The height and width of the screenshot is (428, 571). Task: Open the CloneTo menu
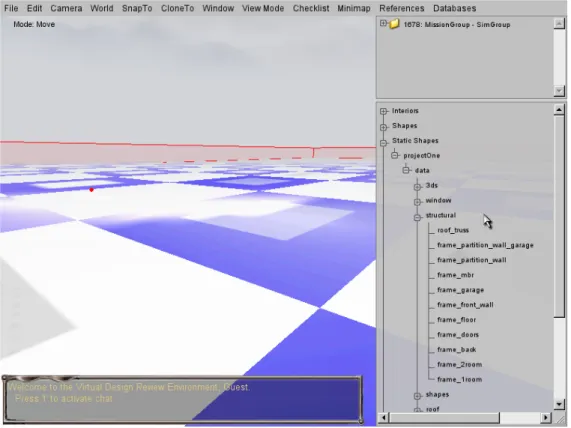177,8
